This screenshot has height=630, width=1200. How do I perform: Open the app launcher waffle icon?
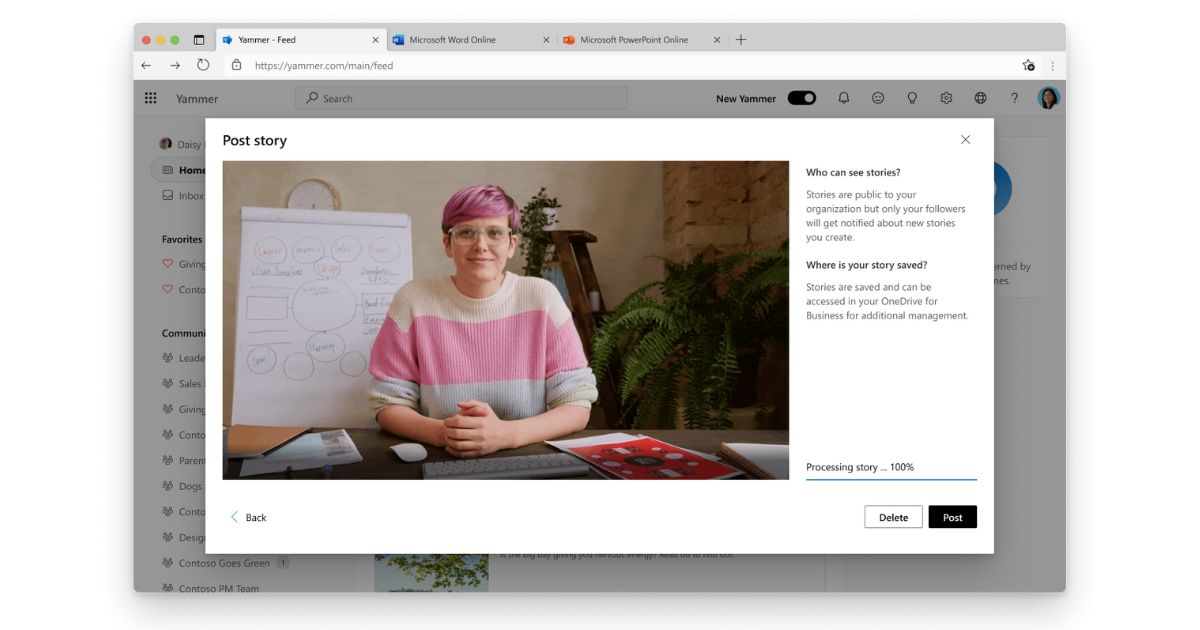151,98
